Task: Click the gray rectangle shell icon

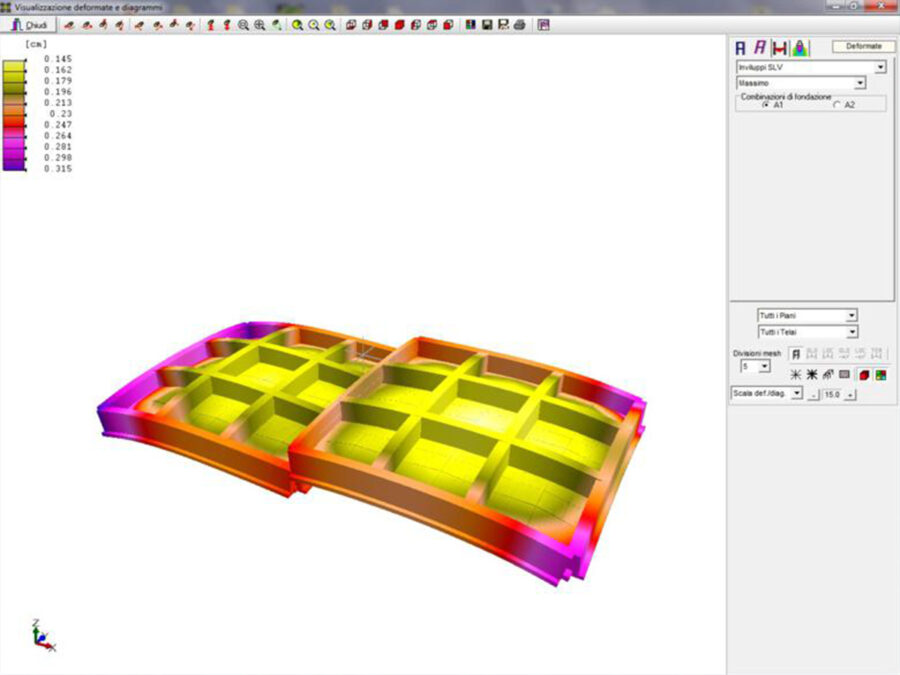Action: pyautogui.click(x=844, y=374)
